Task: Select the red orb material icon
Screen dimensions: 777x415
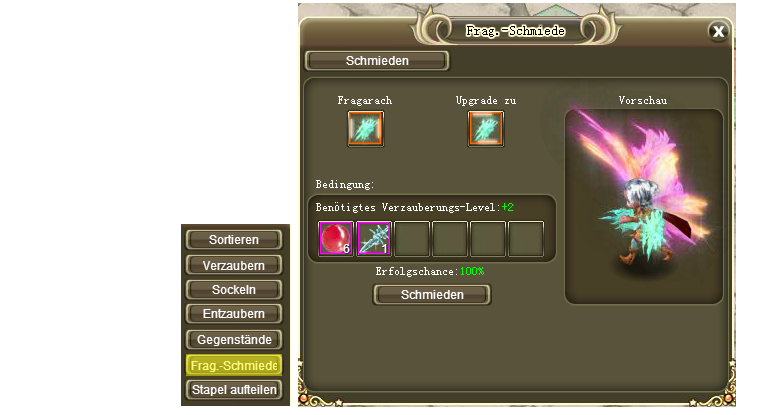Action: pos(336,238)
